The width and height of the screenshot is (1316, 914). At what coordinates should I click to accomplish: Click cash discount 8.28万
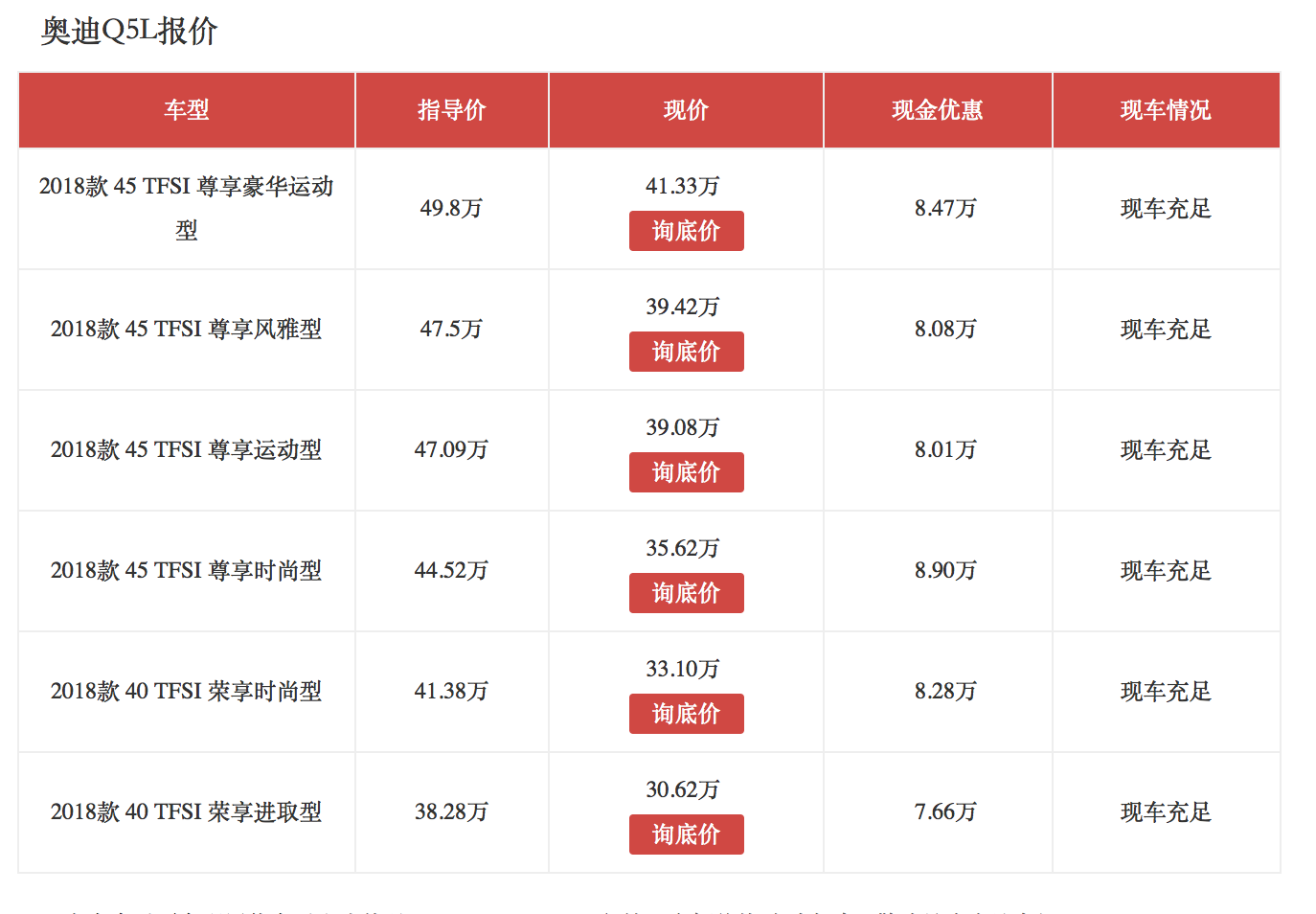945,691
